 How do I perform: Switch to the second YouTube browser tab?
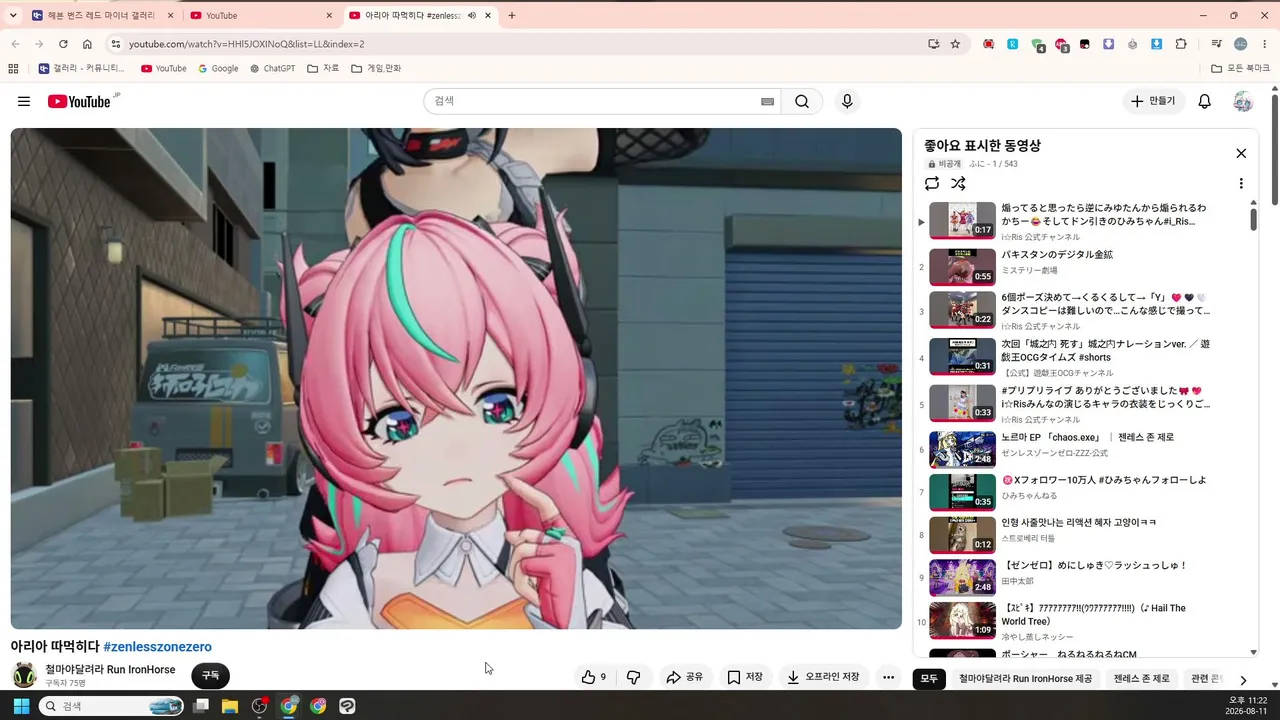click(x=262, y=15)
